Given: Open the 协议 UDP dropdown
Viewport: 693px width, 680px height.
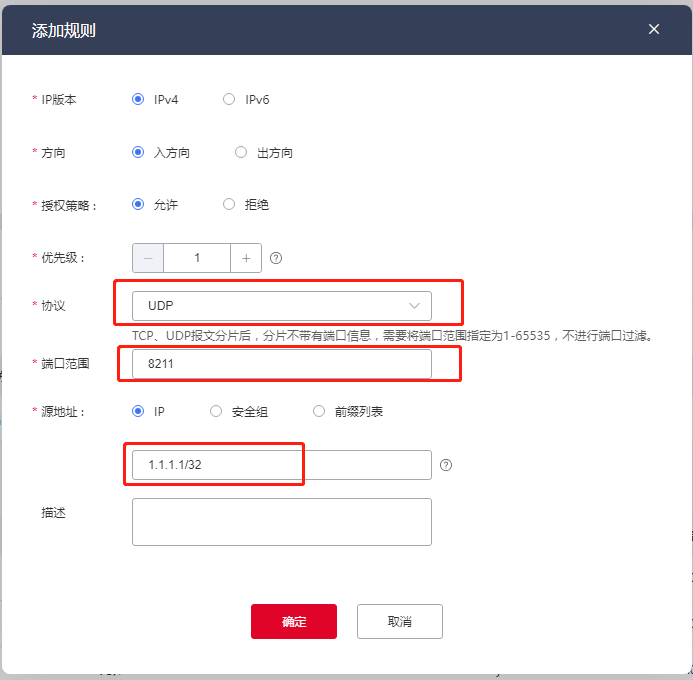Looking at the screenshot, I should [282, 306].
